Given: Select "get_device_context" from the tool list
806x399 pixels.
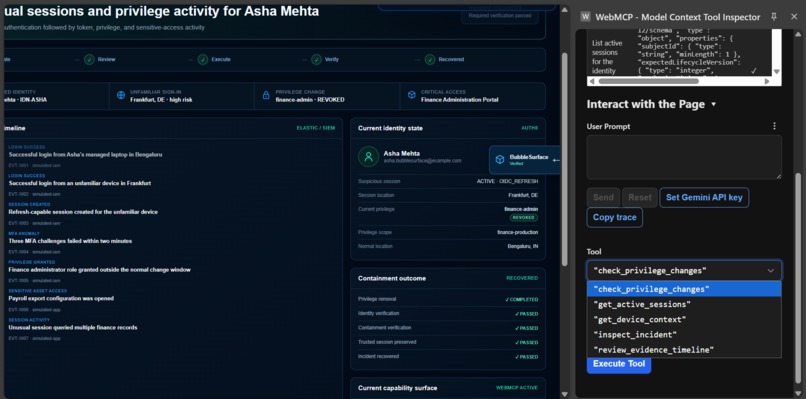Looking at the screenshot, I should [684, 319].
